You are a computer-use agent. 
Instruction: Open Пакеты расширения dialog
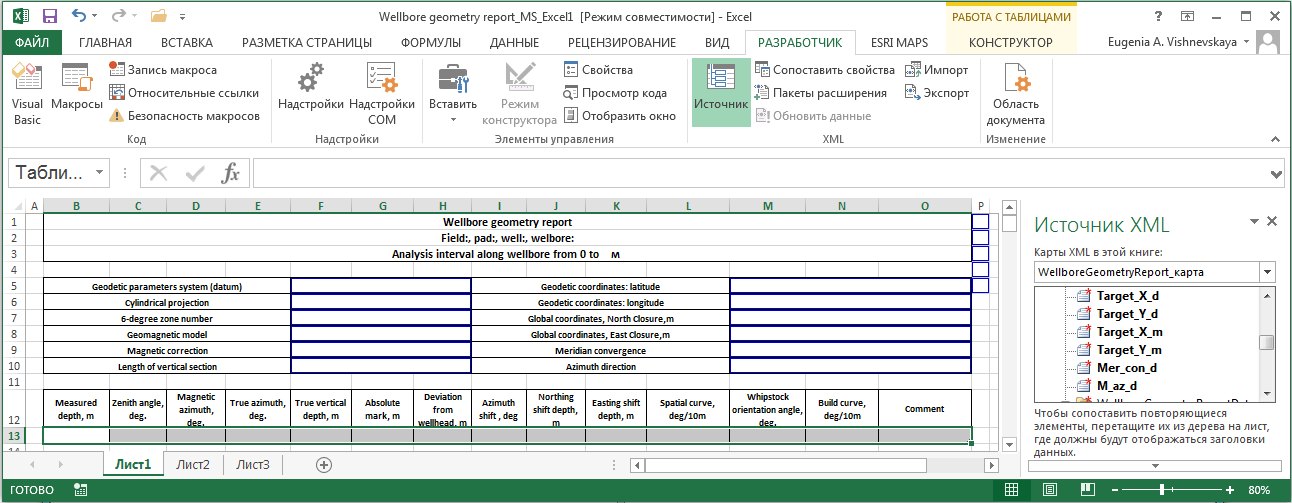tap(821, 93)
